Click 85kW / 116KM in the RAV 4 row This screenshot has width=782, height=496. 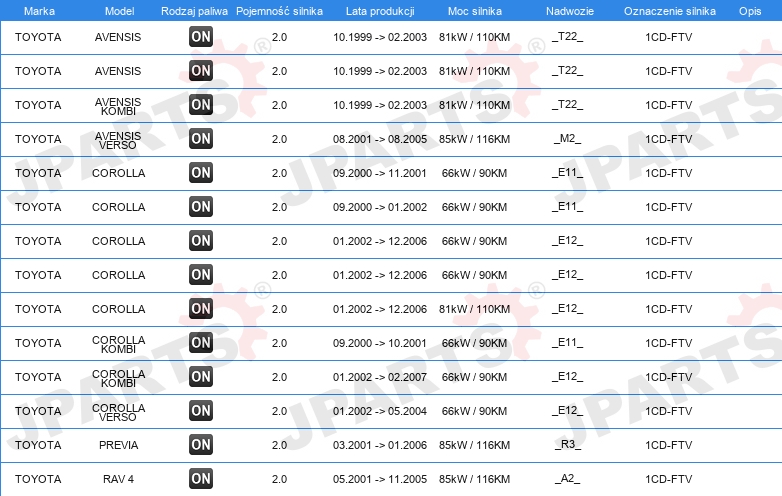point(474,479)
